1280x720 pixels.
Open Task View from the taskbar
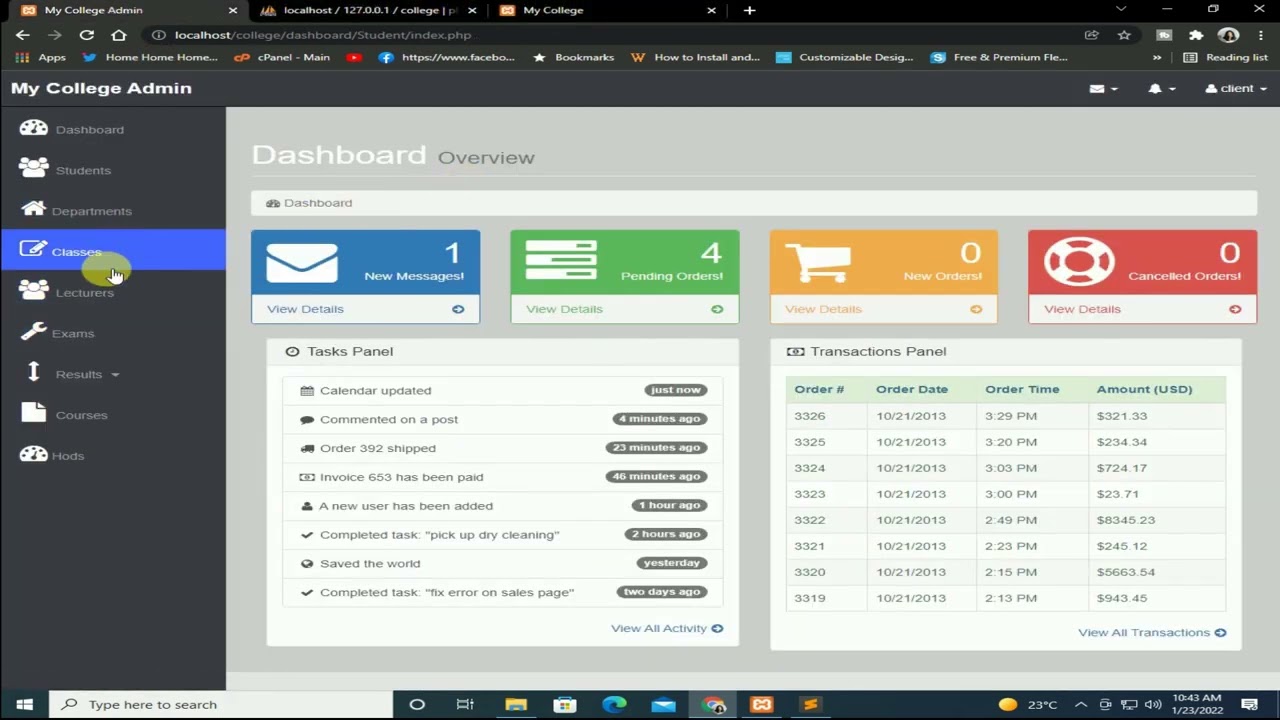click(x=465, y=704)
